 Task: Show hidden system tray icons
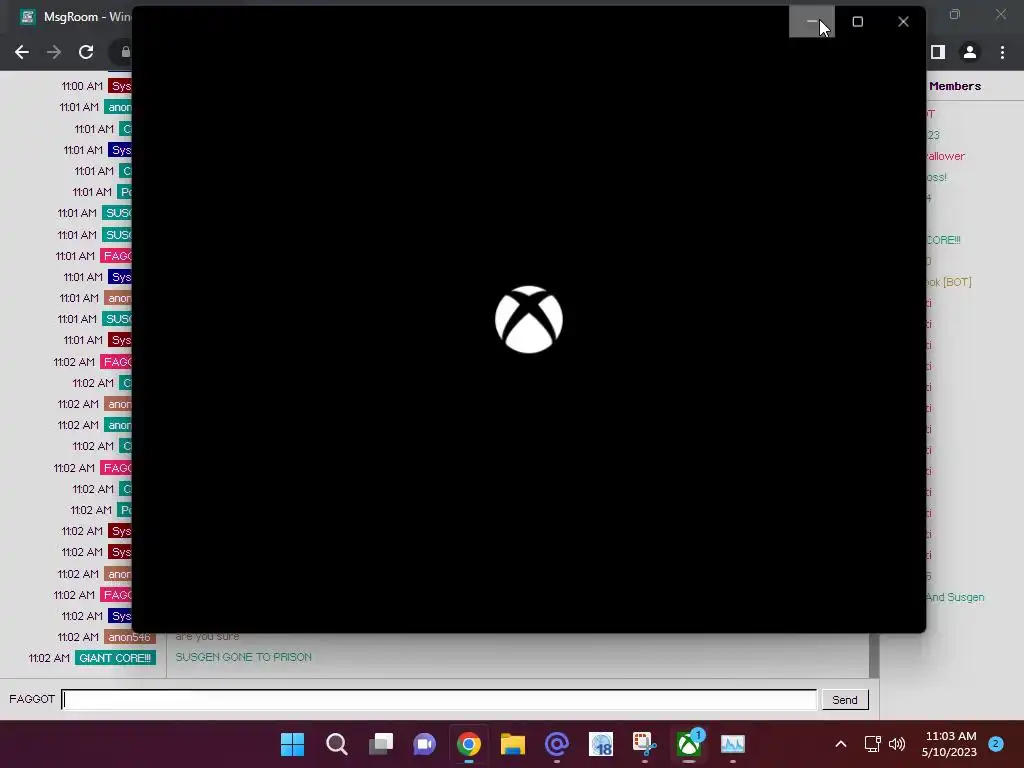click(x=841, y=744)
